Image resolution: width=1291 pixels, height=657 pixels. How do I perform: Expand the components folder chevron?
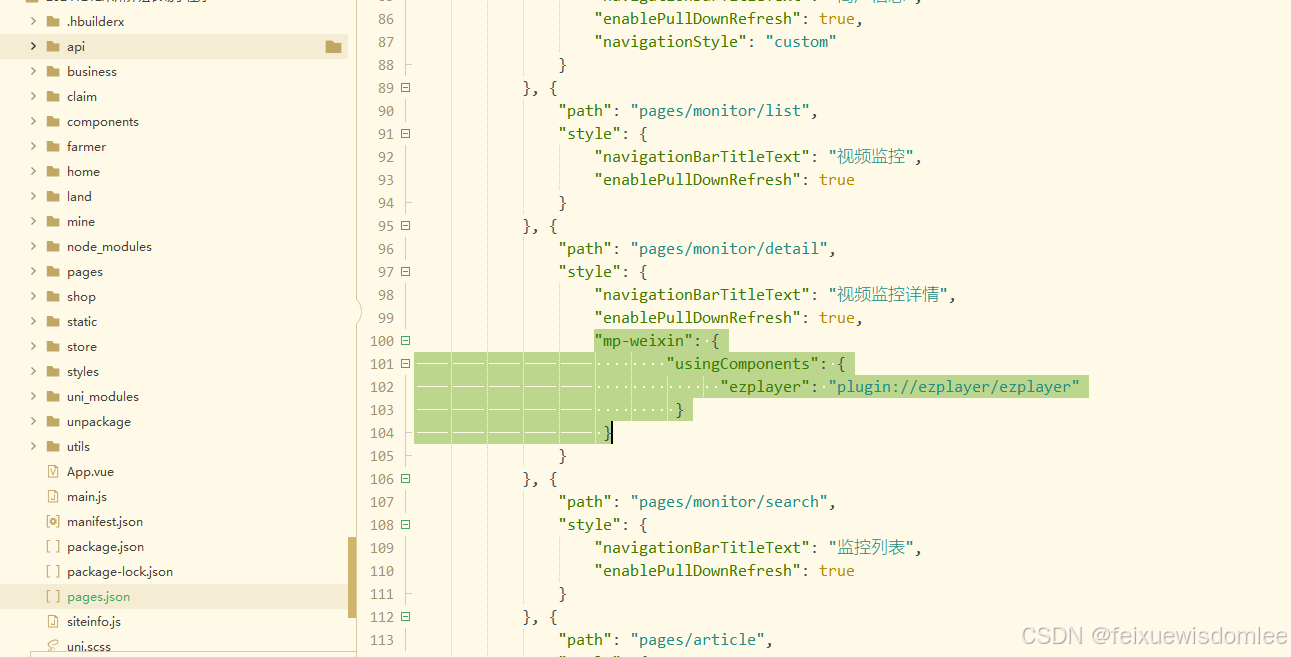point(33,121)
